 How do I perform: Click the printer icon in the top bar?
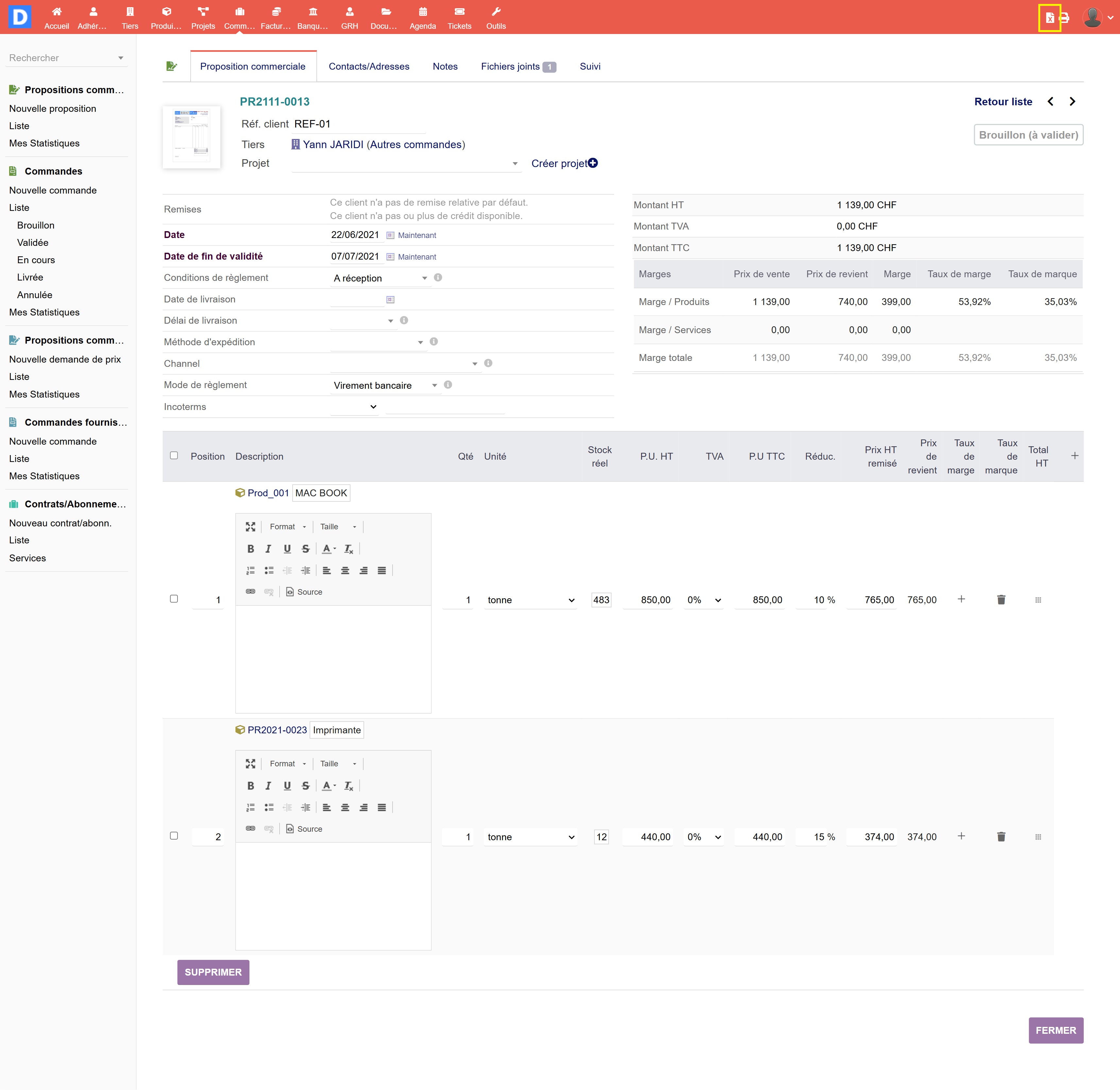(x=1064, y=18)
